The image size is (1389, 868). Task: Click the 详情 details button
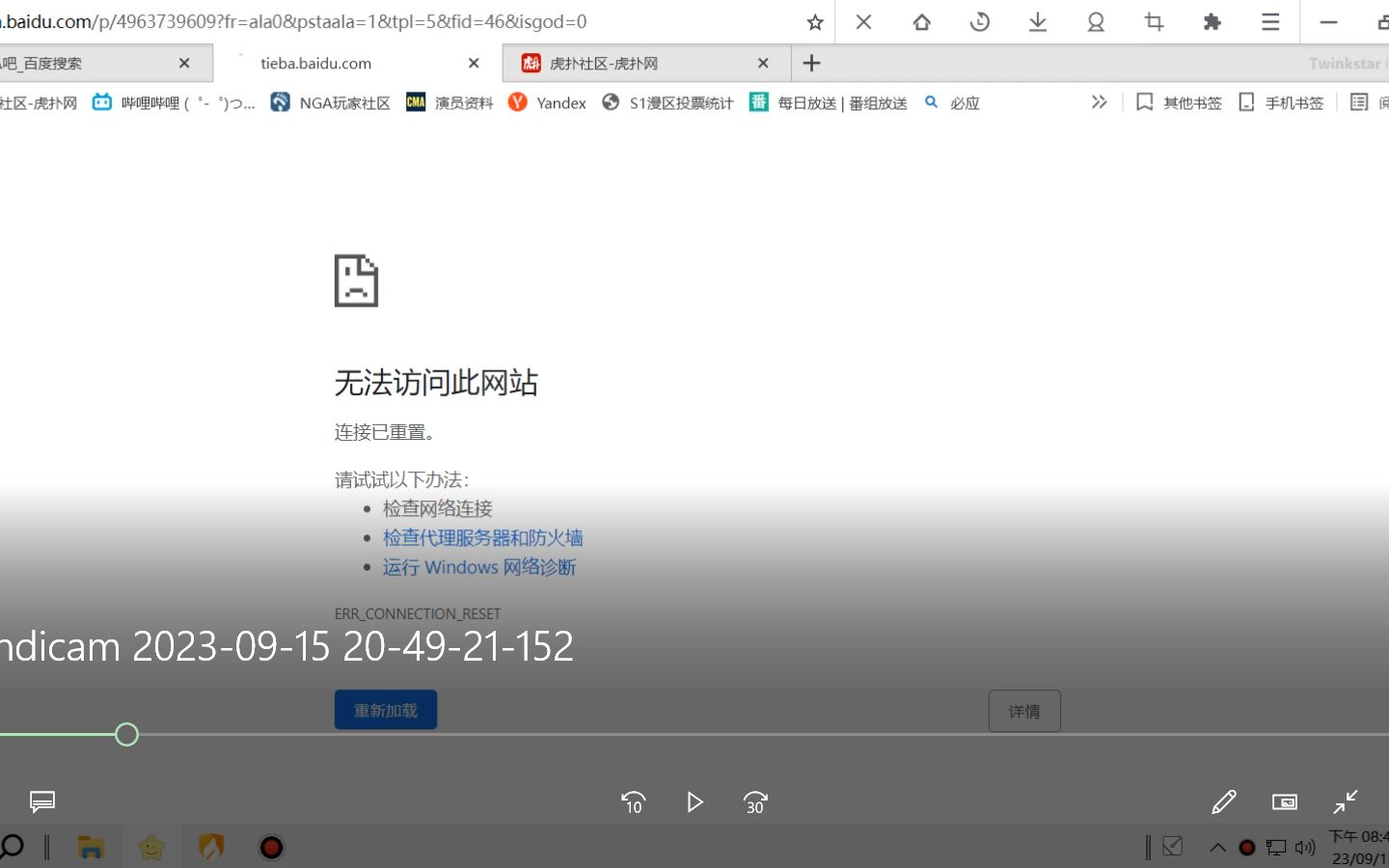point(1024,711)
